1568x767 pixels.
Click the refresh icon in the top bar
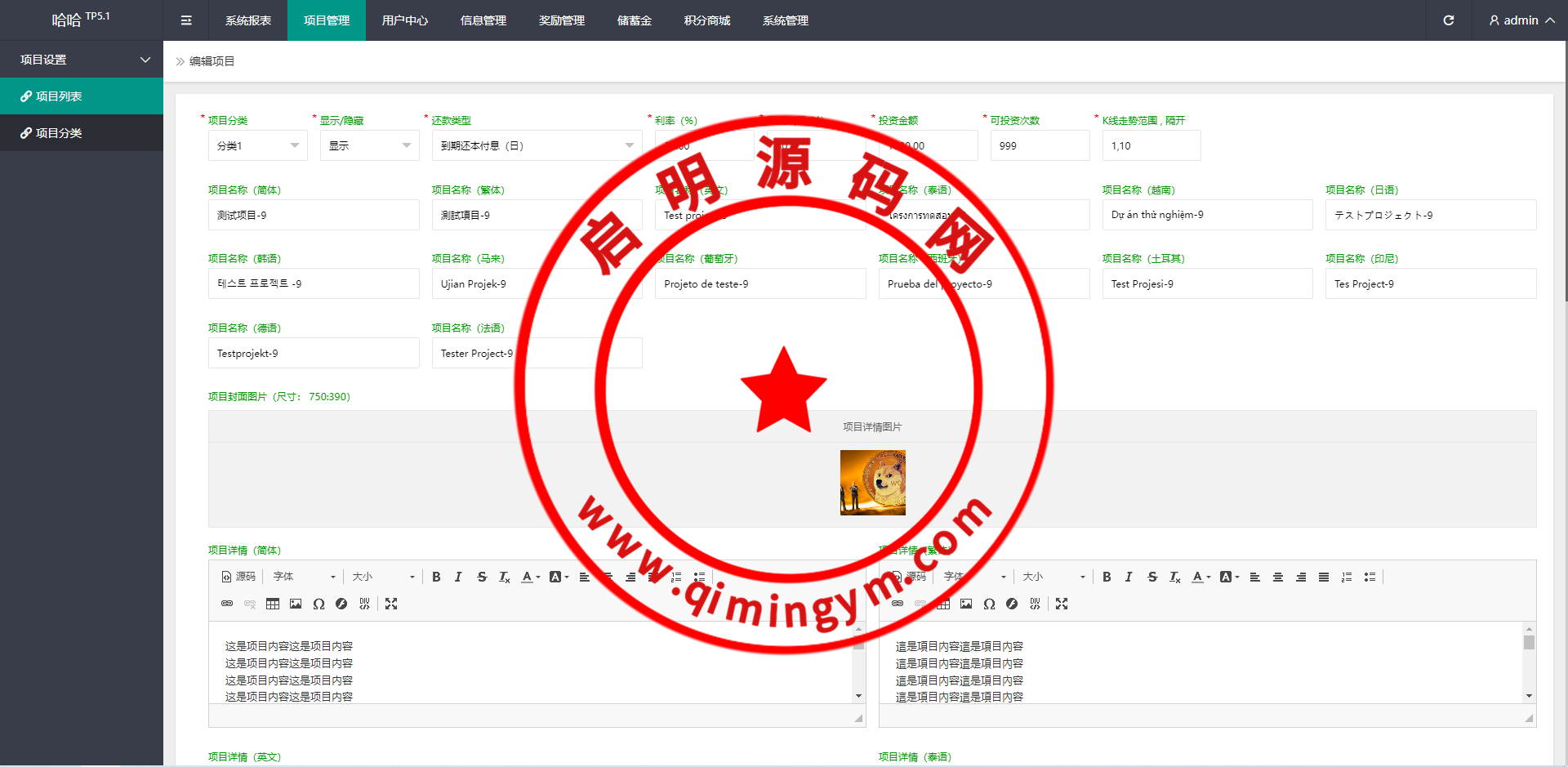point(1448,20)
